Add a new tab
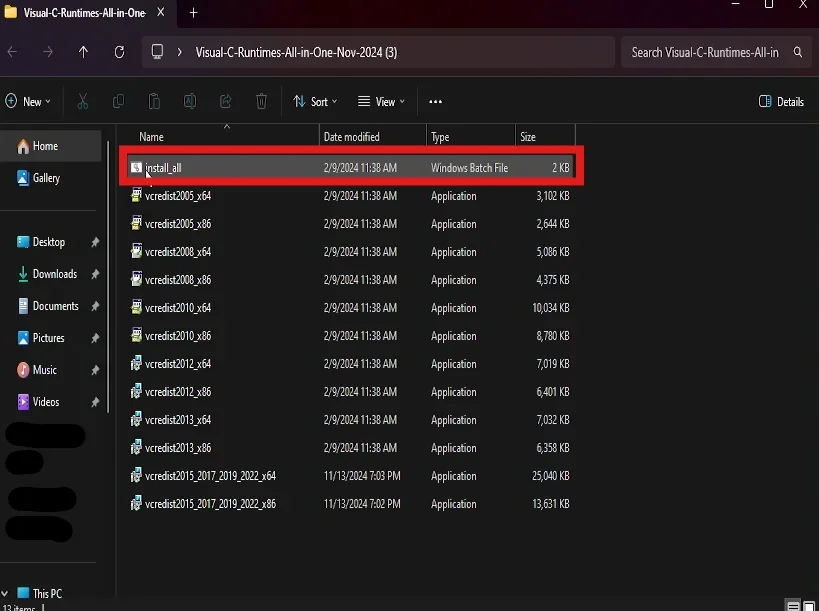 (194, 13)
